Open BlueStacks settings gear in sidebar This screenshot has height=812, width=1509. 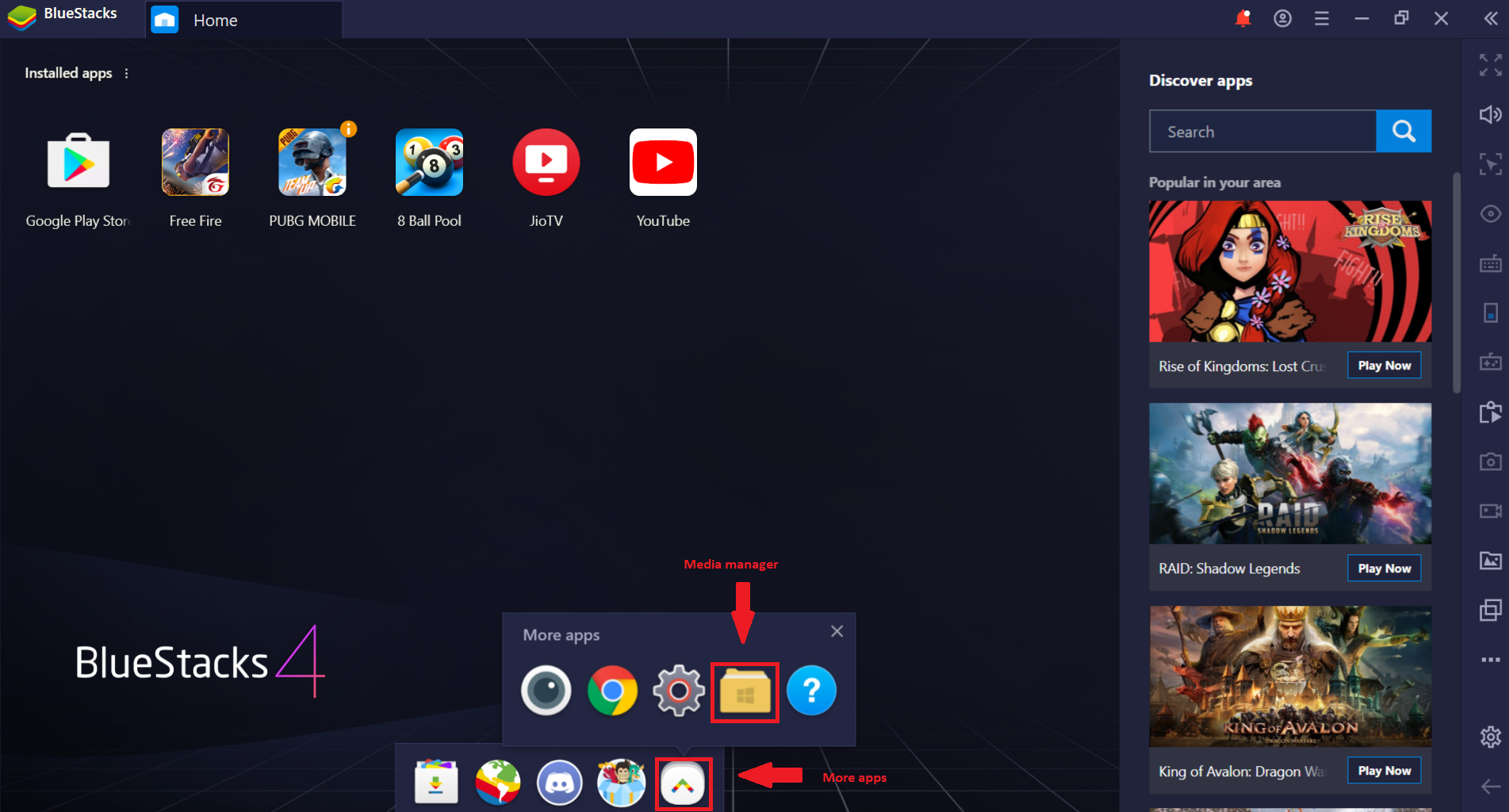pyautogui.click(x=1491, y=737)
